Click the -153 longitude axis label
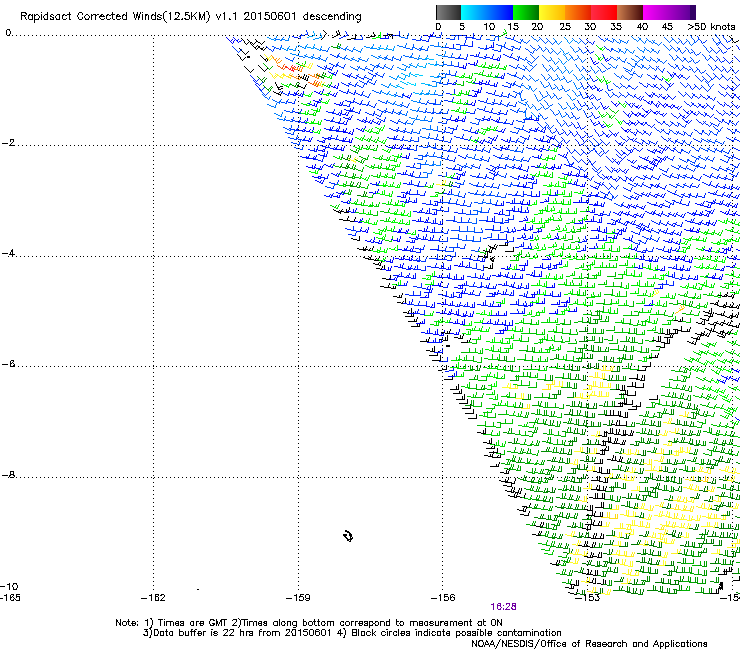The width and height of the screenshot is (740, 650). pyautogui.click(x=587, y=598)
